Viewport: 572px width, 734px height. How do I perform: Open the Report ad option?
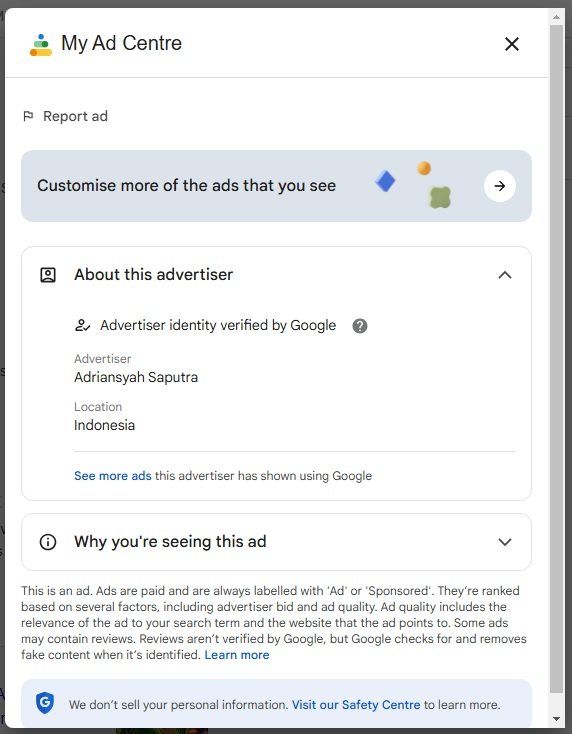pyautogui.click(x=66, y=116)
